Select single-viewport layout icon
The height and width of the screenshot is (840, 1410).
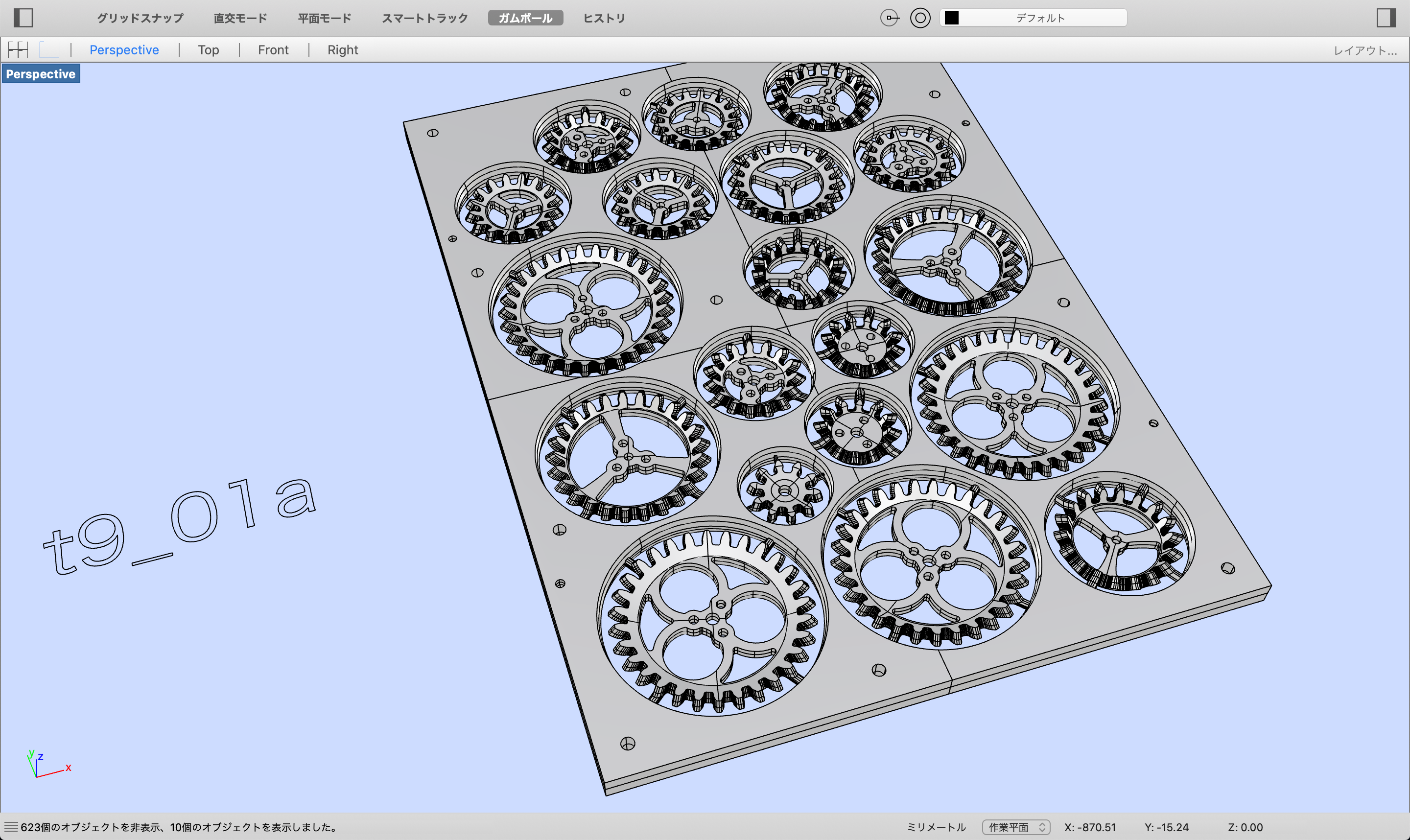click(49, 50)
